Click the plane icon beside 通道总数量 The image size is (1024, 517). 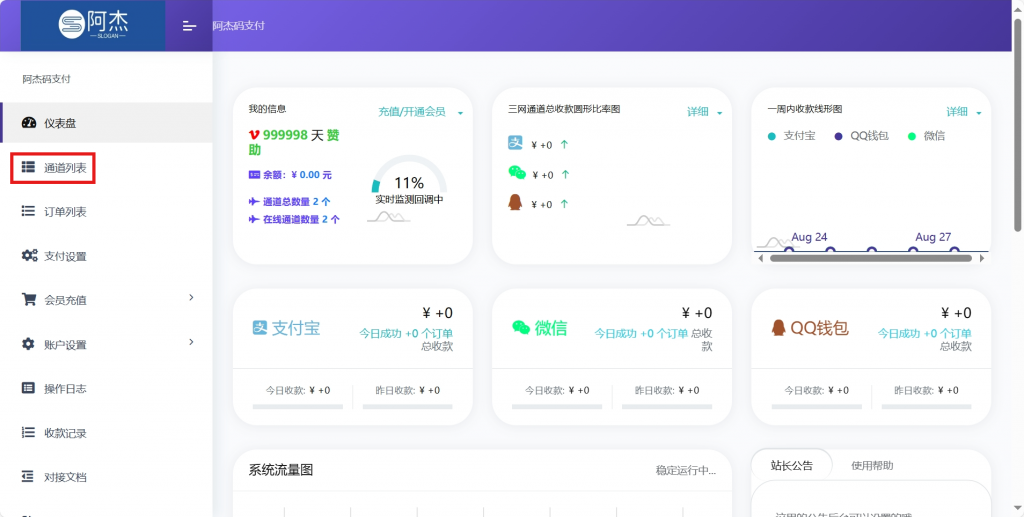(x=254, y=202)
